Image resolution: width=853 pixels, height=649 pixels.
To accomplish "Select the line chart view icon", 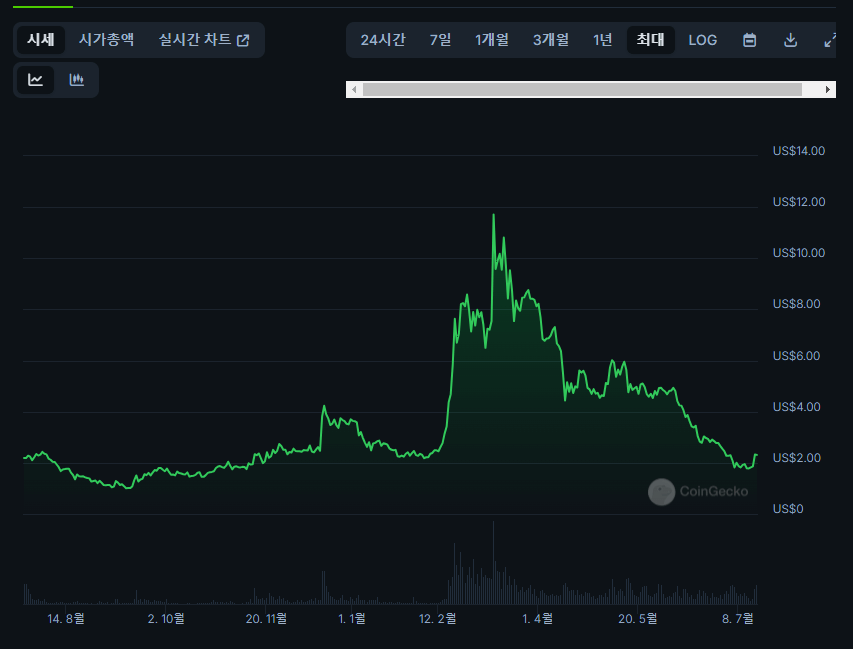I will (36, 79).
